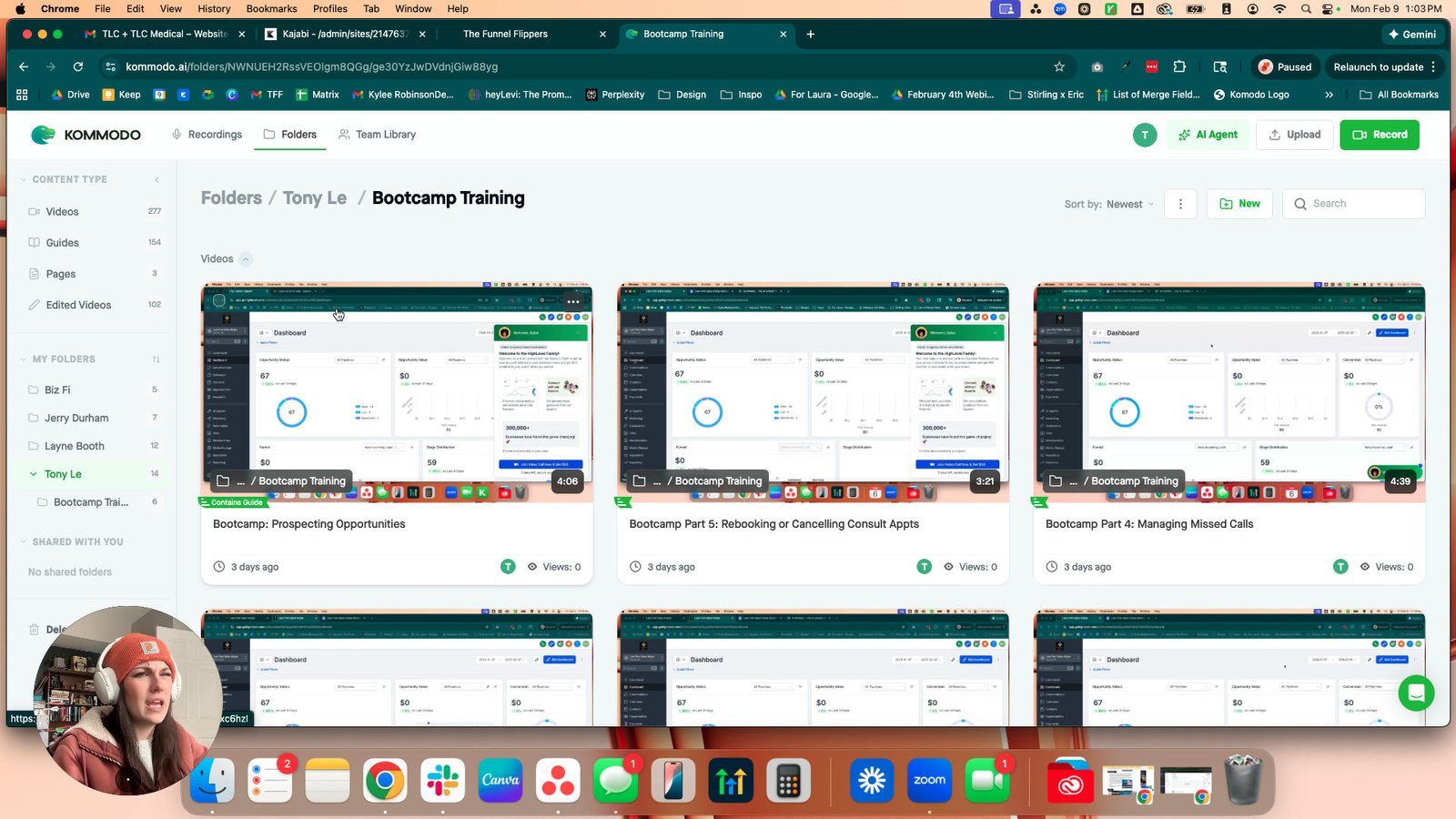Collapse the Content Type sidebar arrow

coord(157,179)
